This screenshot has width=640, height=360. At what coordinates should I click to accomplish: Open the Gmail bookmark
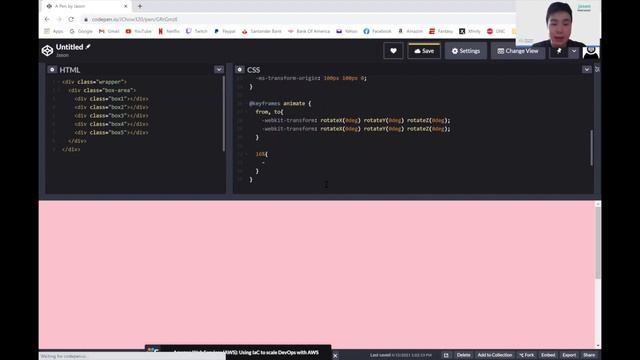109,31
